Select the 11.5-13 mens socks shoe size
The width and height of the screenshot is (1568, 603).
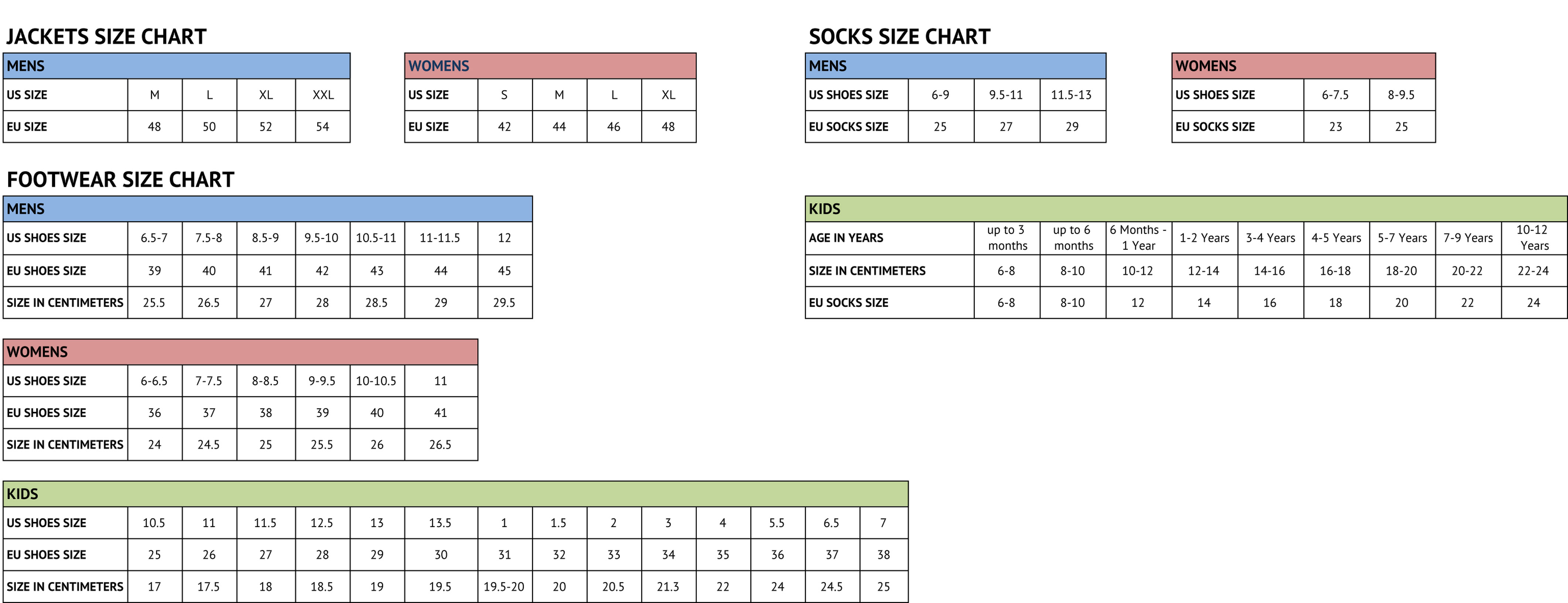(1072, 95)
